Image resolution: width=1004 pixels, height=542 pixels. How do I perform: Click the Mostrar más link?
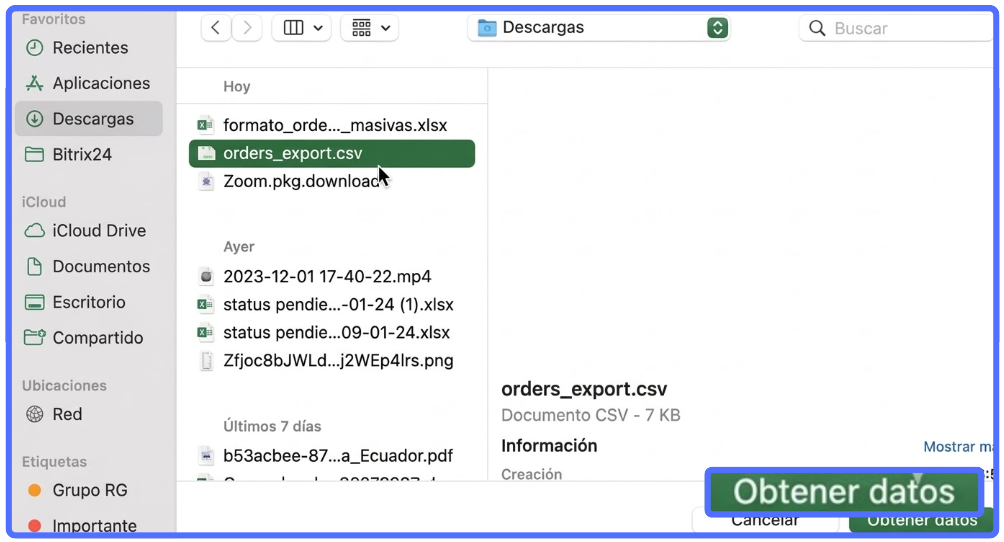coord(962,447)
